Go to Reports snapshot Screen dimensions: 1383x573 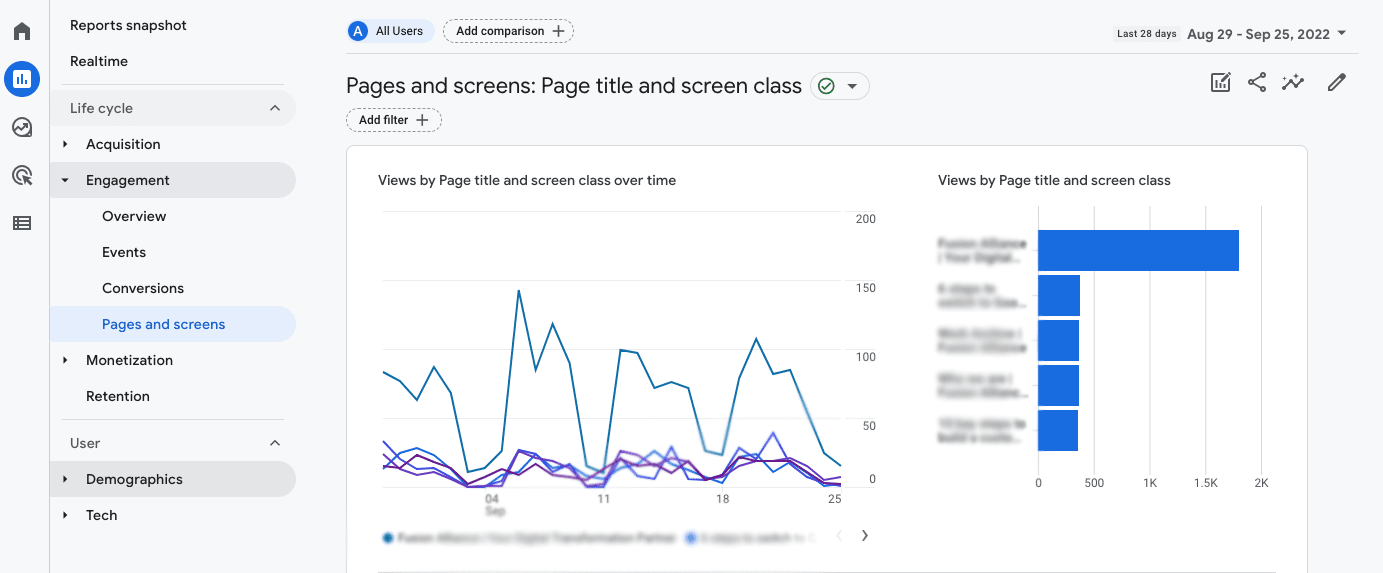[x=128, y=25]
